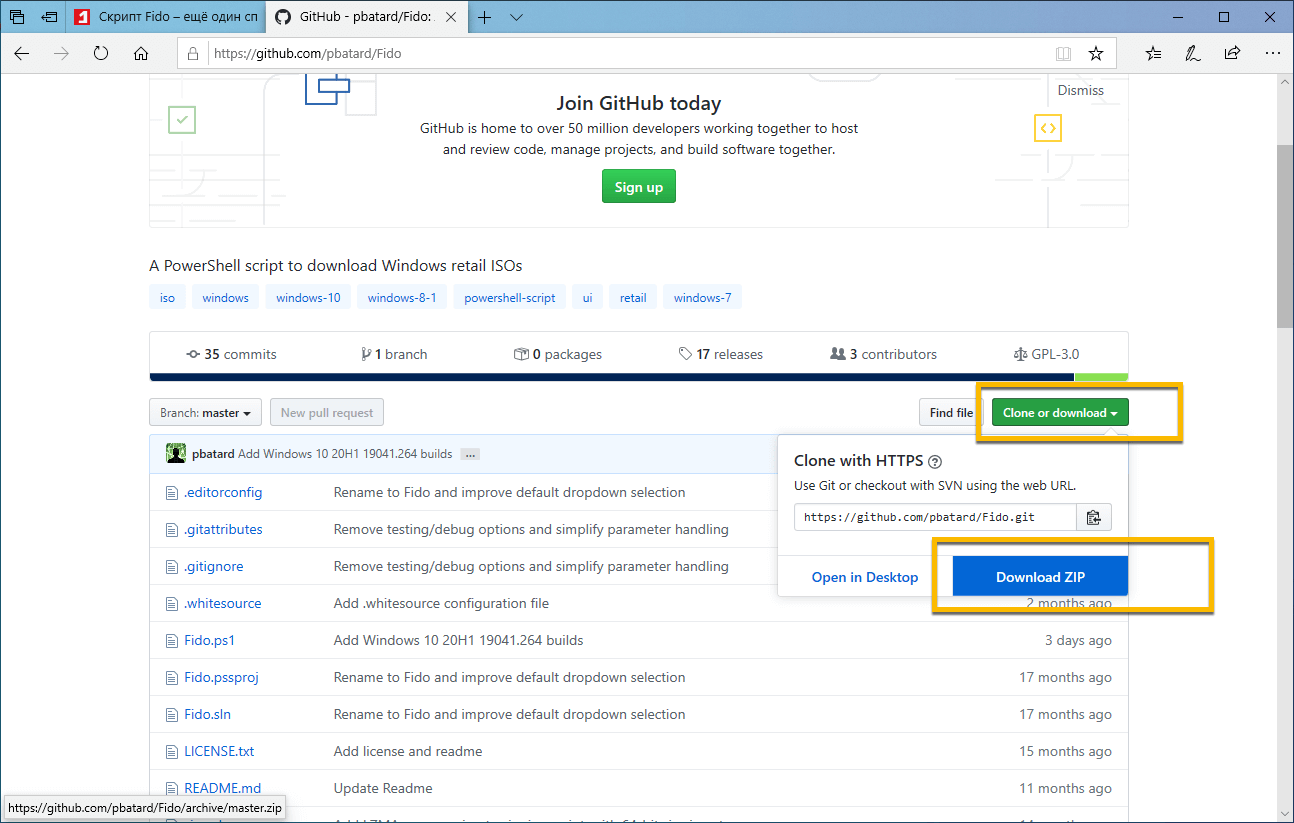
Task: Click the file icon beside Fido.ps1
Action: pyautogui.click(x=171, y=640)
